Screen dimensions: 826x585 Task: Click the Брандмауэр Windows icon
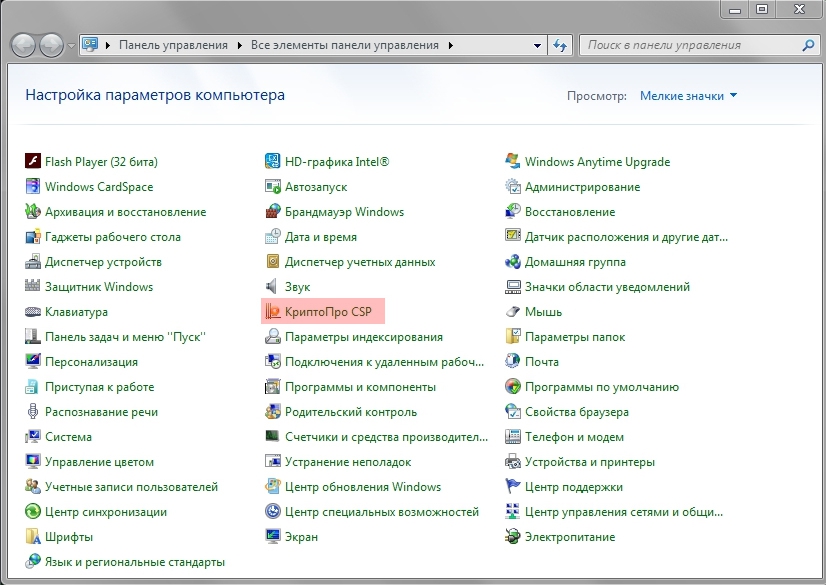tap(272, 211)
